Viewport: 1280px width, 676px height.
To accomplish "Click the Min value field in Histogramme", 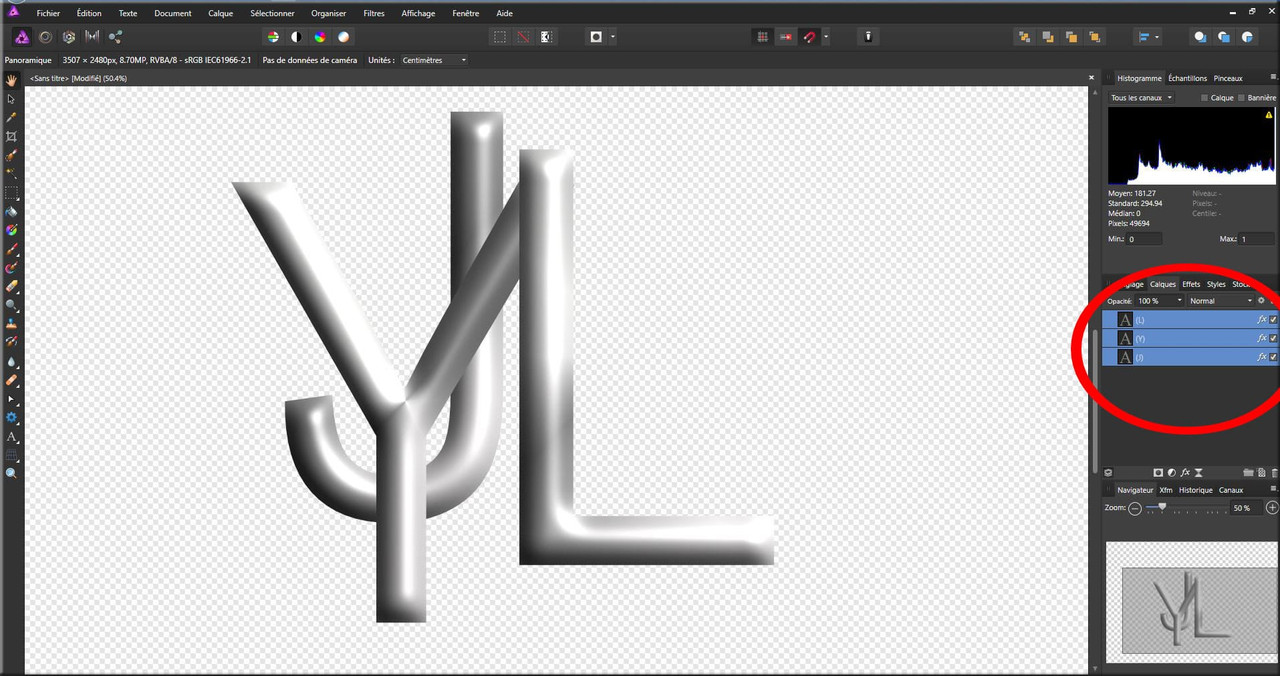I will [x=1144, y=239].
